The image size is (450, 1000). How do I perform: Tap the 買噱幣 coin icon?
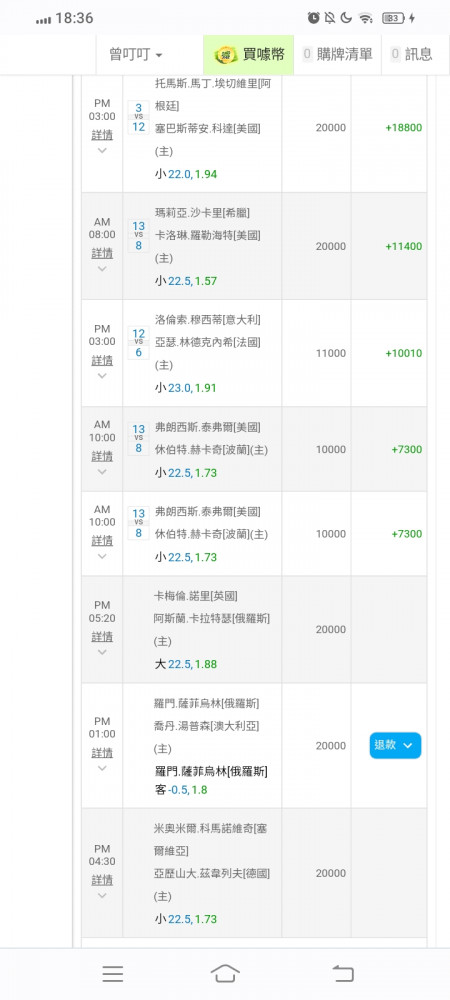click(224, 55)
